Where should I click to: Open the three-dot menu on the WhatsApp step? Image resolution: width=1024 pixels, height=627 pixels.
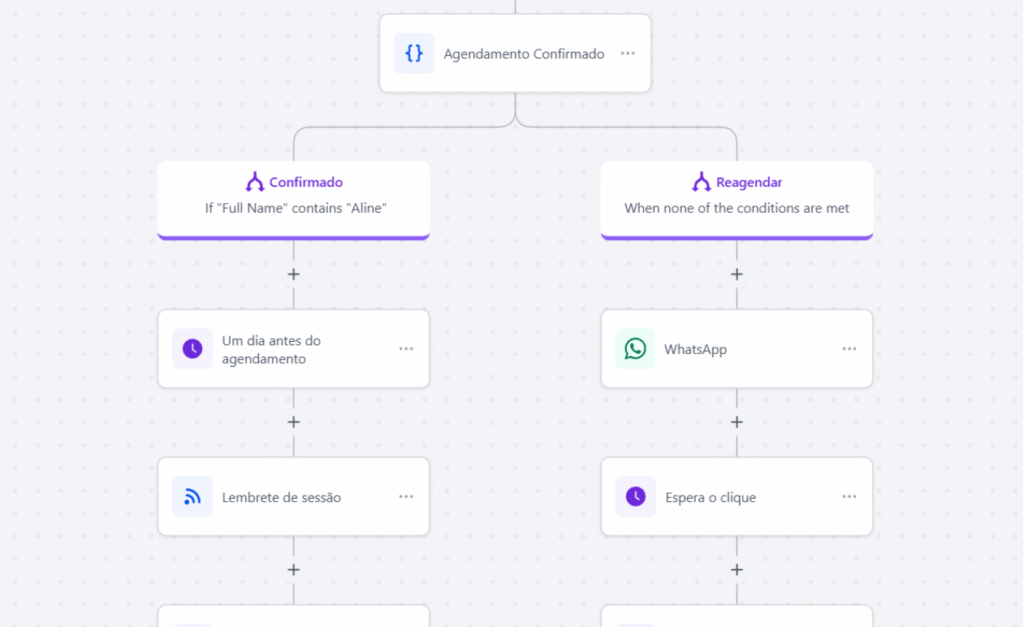(x=849, y=349)
